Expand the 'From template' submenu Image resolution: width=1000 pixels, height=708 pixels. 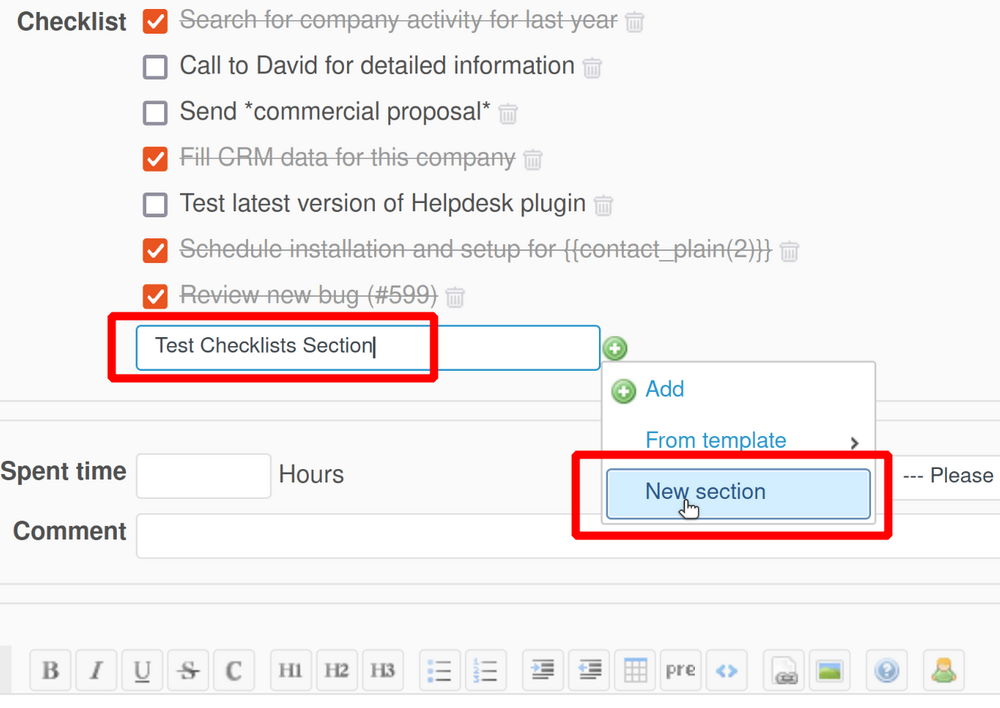point(716,440)
